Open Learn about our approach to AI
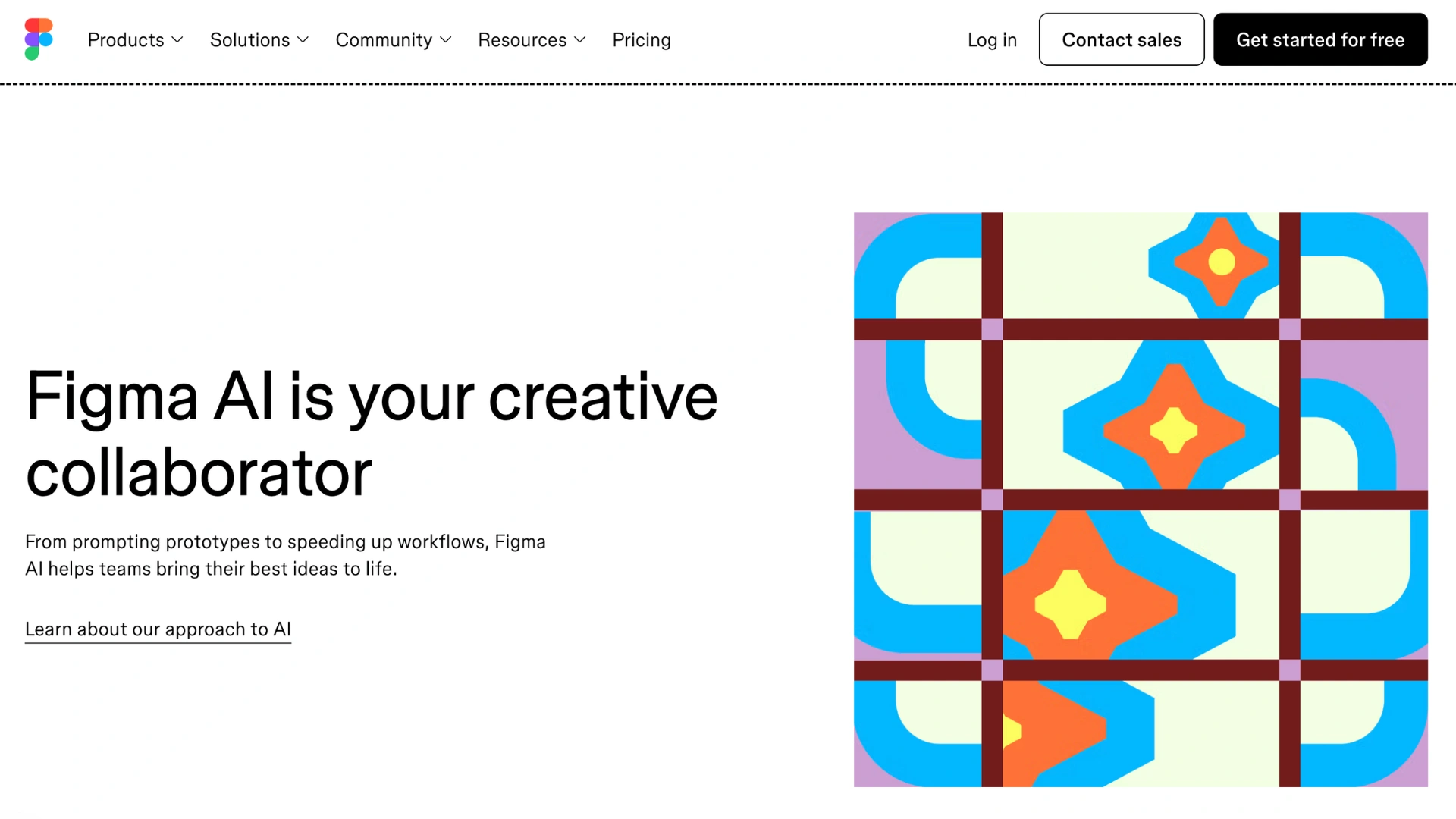 [158, 629]
